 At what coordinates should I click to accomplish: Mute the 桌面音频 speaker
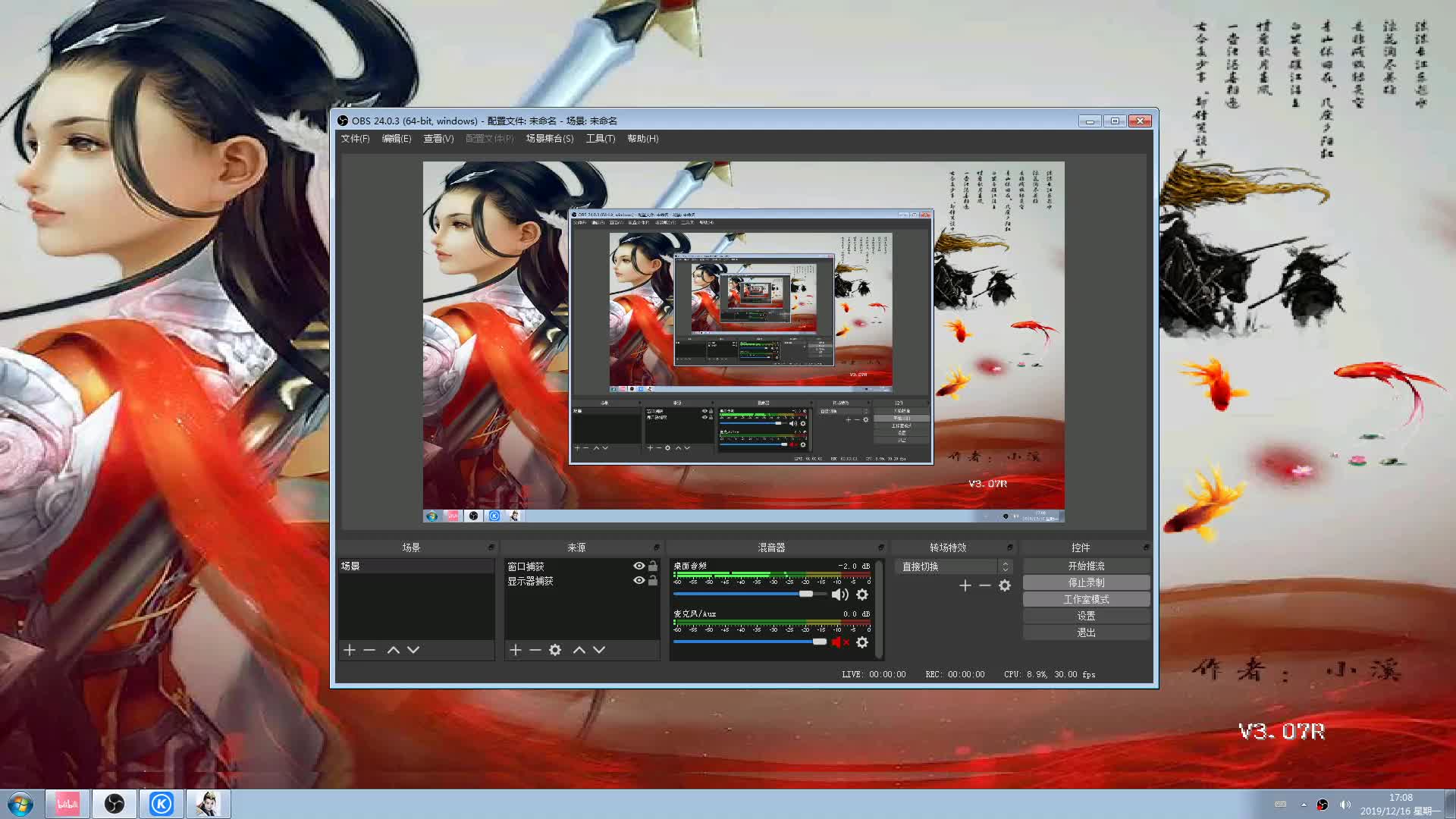(x=839, y=595)
